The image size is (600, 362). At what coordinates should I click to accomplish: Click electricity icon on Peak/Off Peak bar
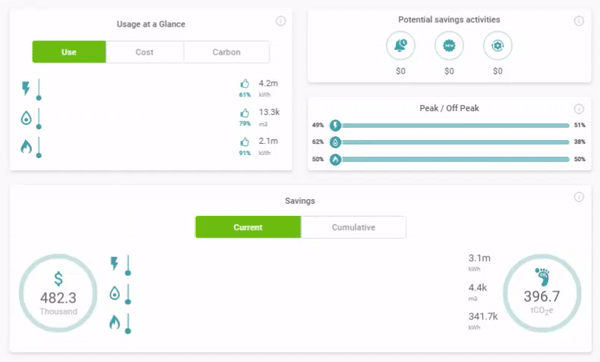coord(335,125)
